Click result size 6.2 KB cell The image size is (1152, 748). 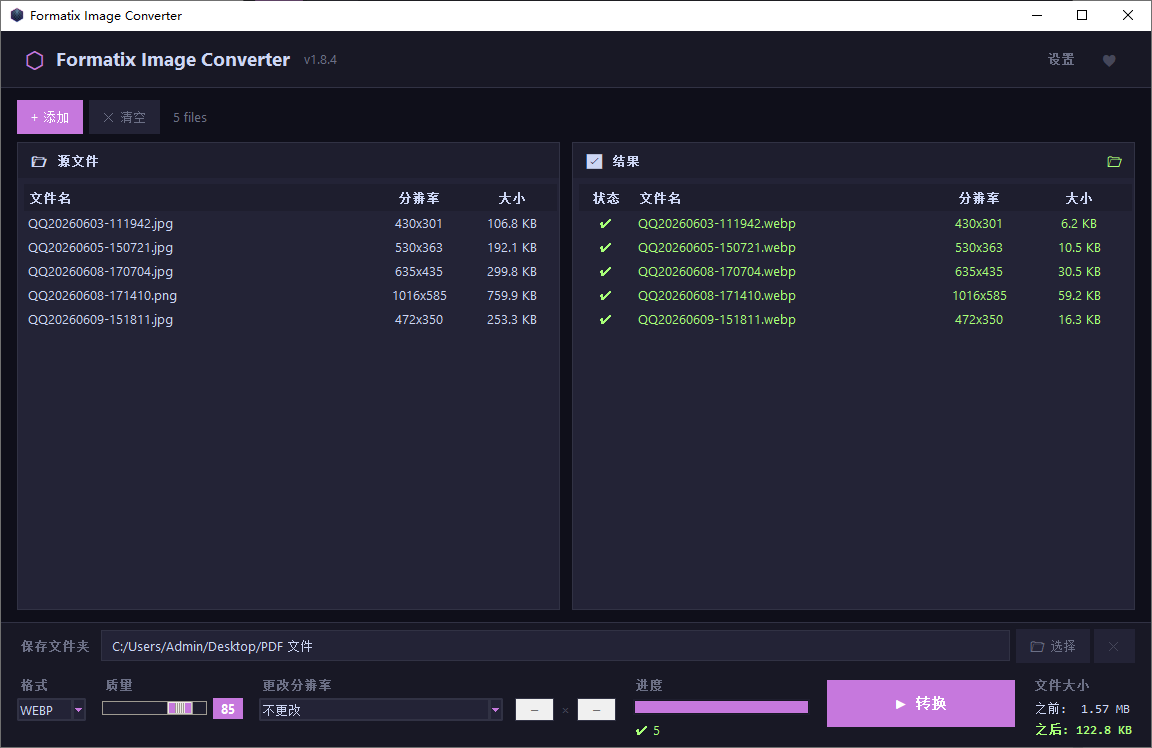(1079, 223)
